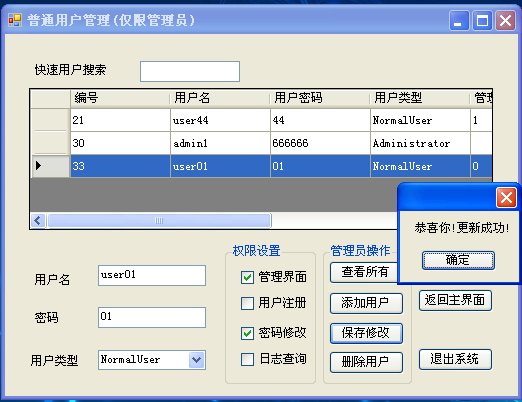Select cell with 编号 30

tap(120, 143)
